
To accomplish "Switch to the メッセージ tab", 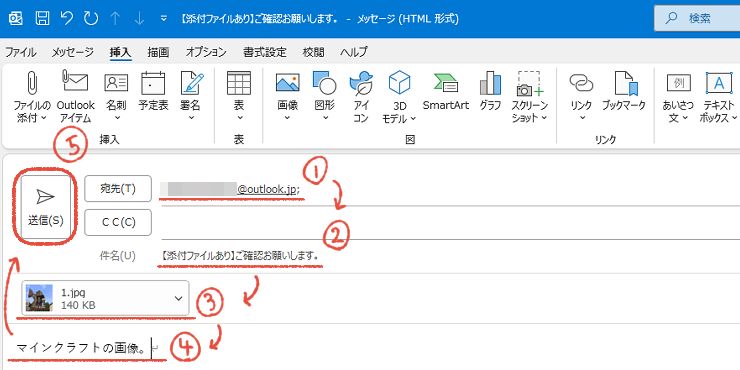I will (73, 52).
